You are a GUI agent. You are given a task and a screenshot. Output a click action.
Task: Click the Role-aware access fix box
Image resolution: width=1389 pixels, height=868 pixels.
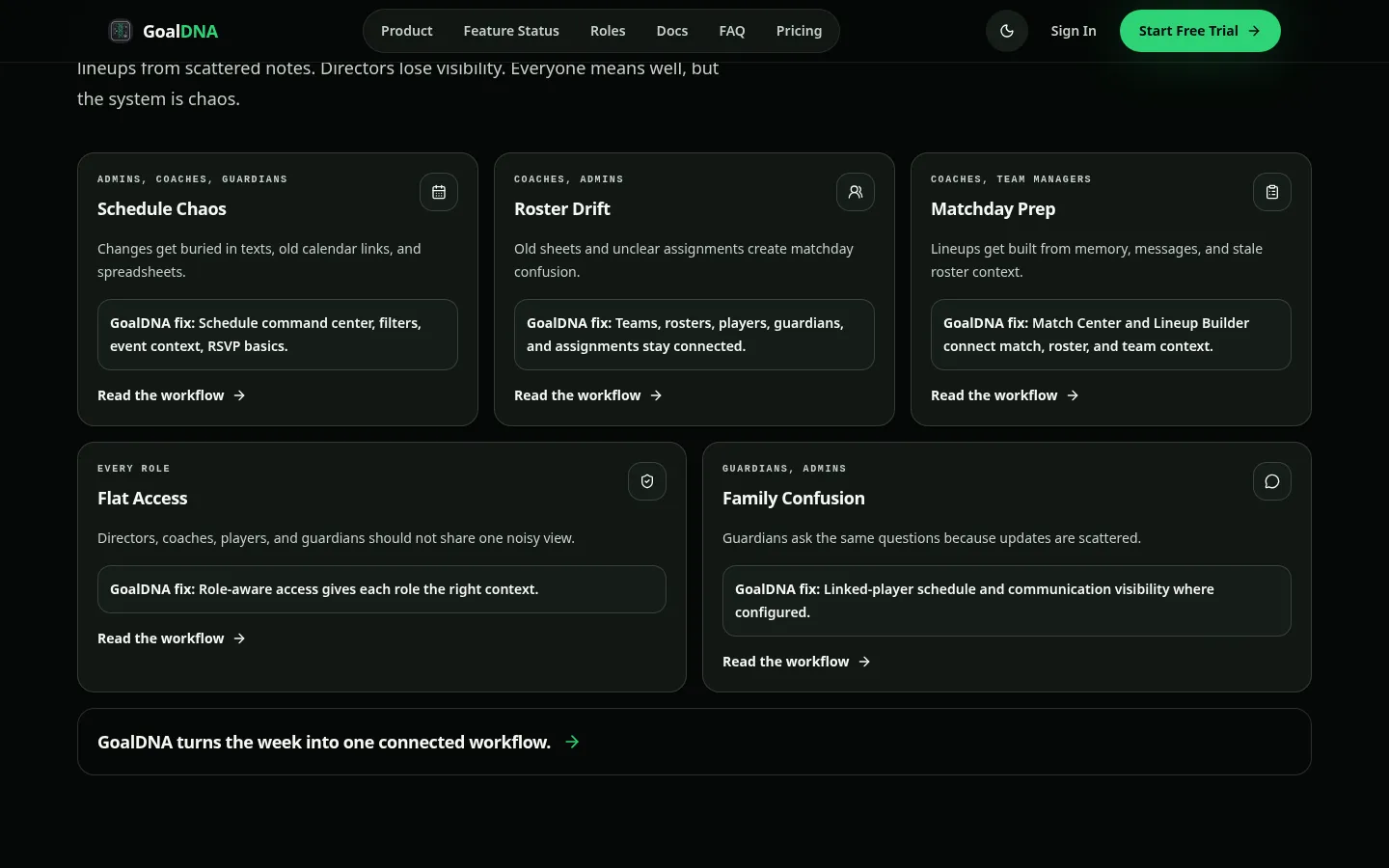[x=382, y=589]
